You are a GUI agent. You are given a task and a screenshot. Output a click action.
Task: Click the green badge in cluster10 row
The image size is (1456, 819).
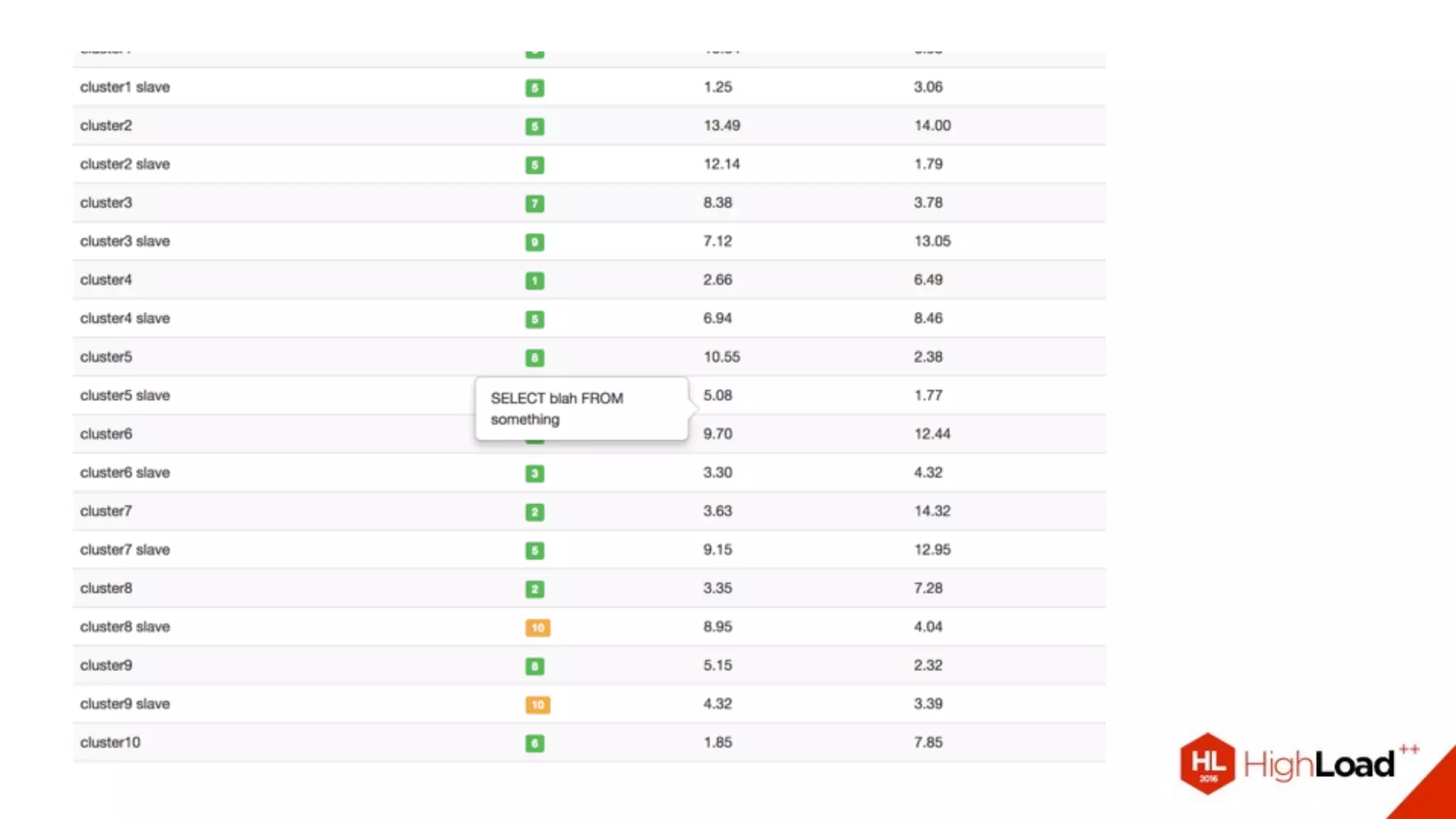pos(535,744)
